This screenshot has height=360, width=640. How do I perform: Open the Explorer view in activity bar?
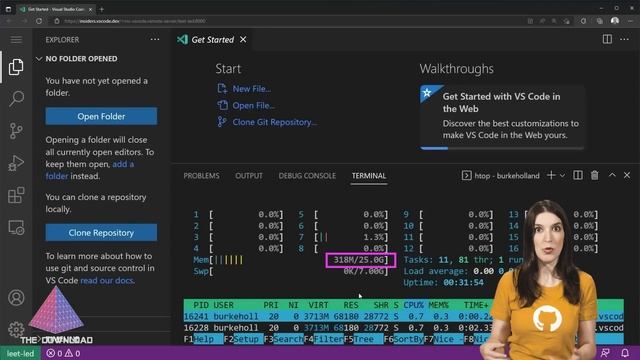click(16, 67)
